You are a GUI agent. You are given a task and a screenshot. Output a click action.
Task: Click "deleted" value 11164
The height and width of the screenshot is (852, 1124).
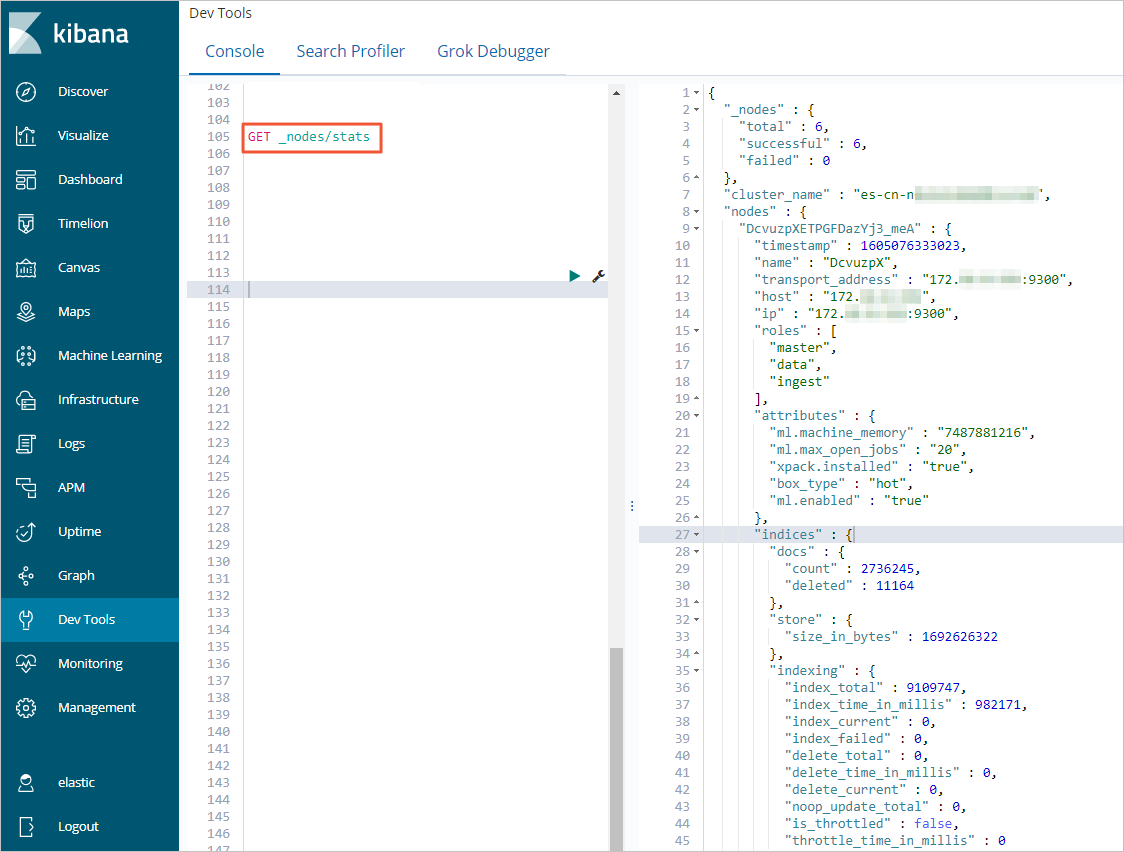895,585
